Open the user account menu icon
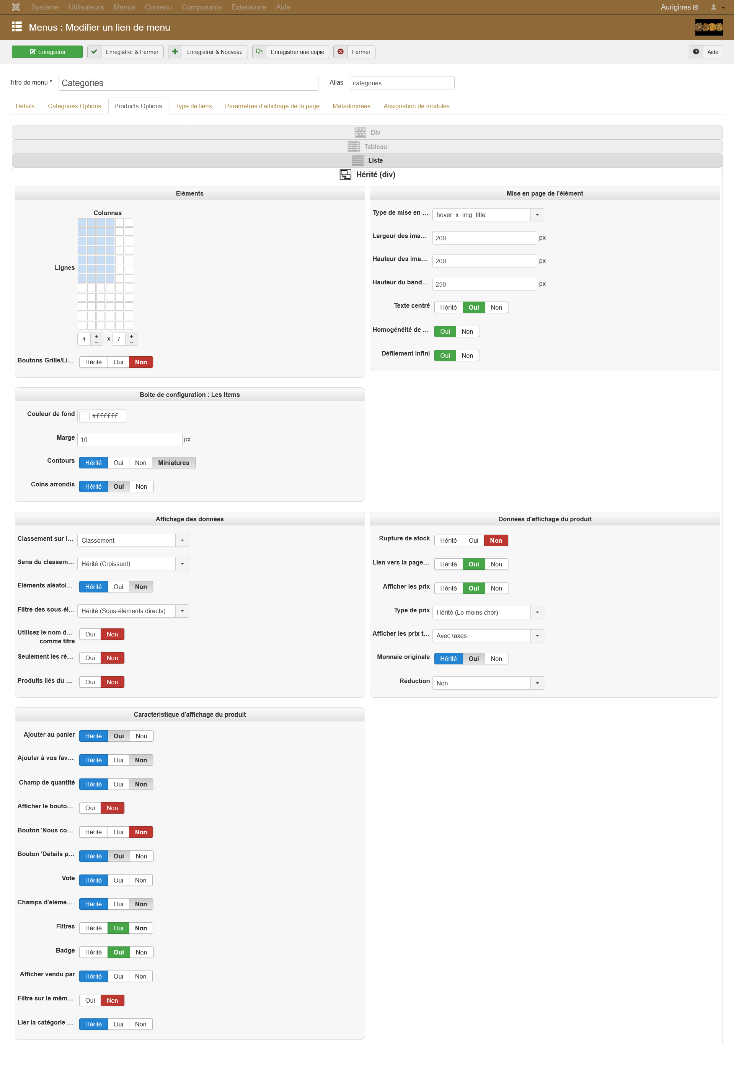This screenshot has width=734, height=1080. tap(714, 7)
